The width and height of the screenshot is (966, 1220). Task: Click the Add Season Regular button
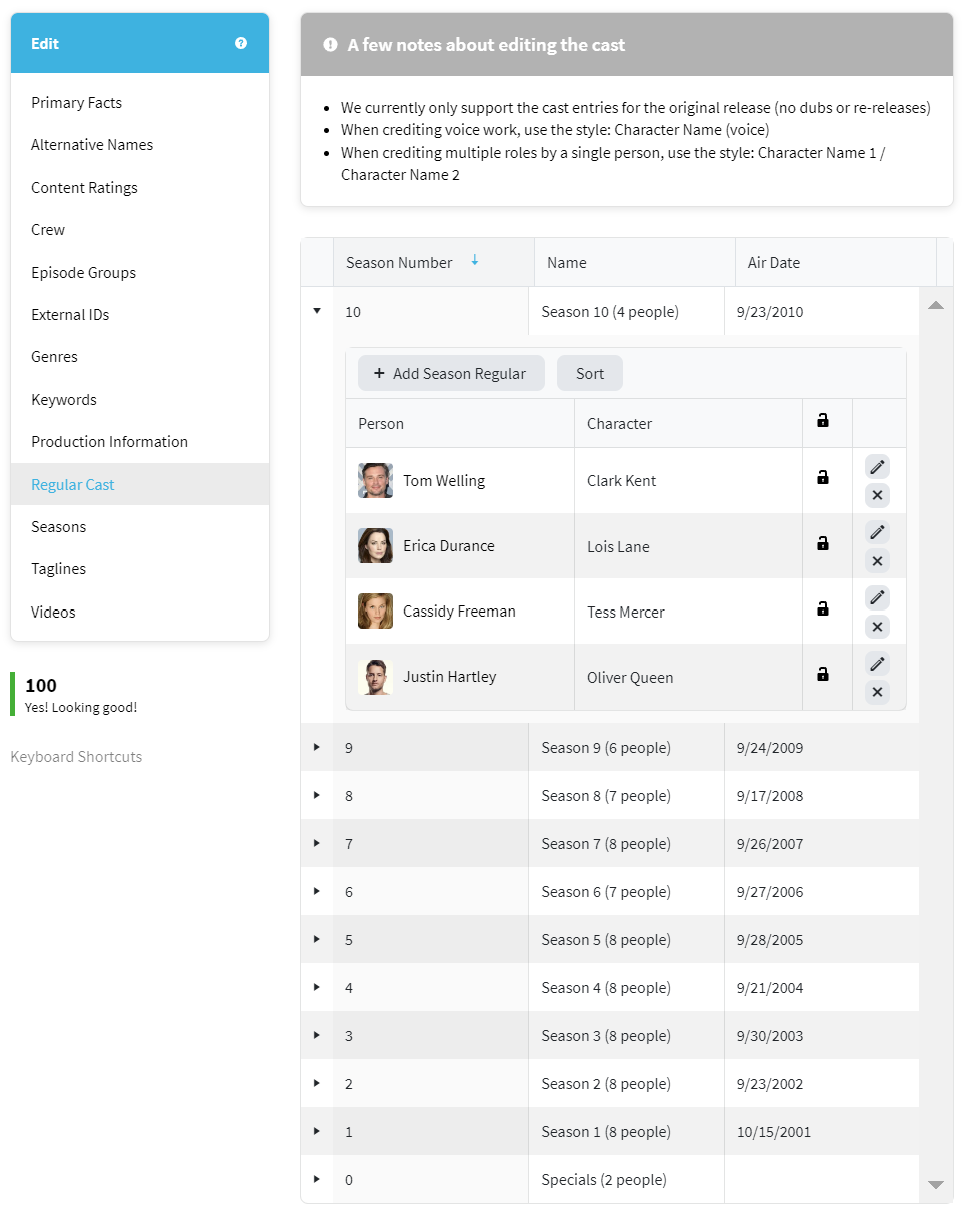click(x=451, y=373)
